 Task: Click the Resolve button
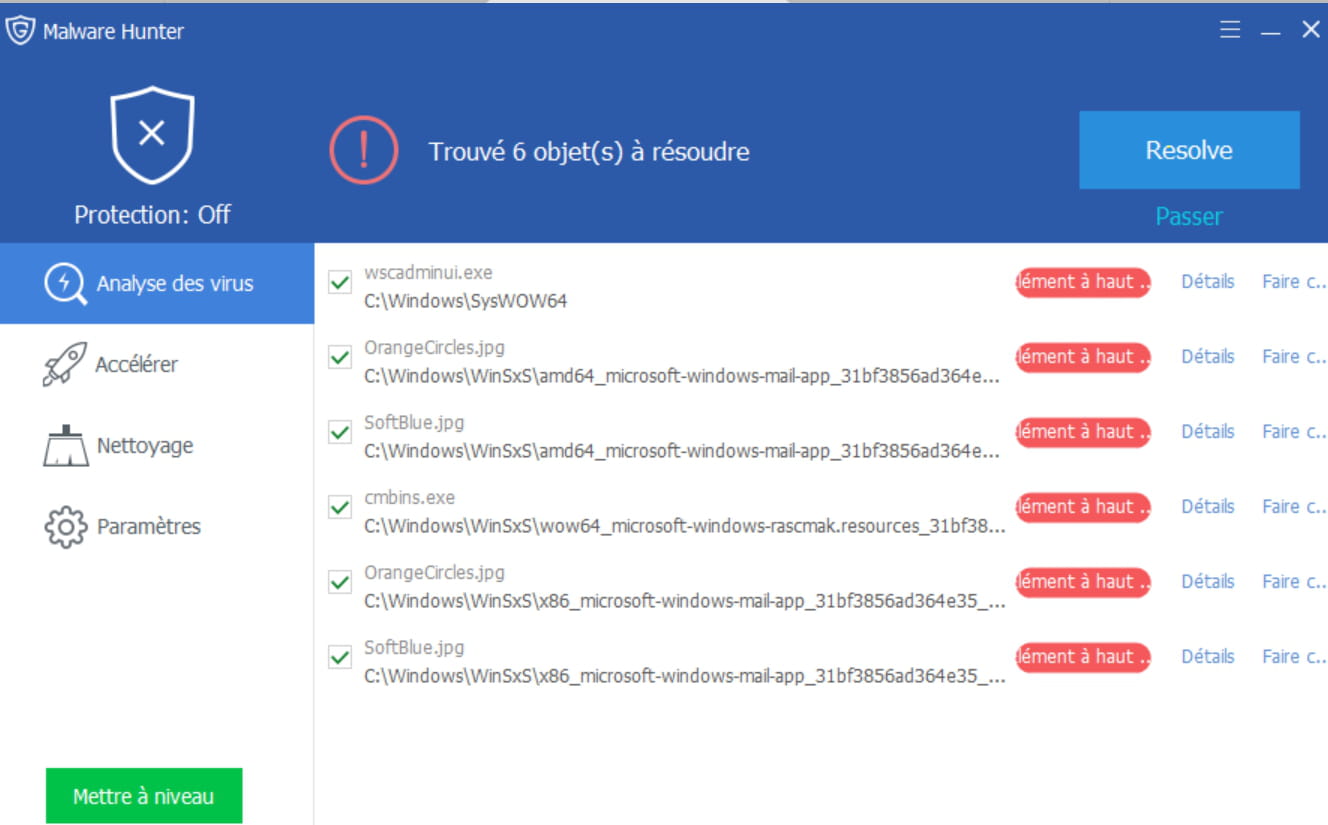(1189, 150)
